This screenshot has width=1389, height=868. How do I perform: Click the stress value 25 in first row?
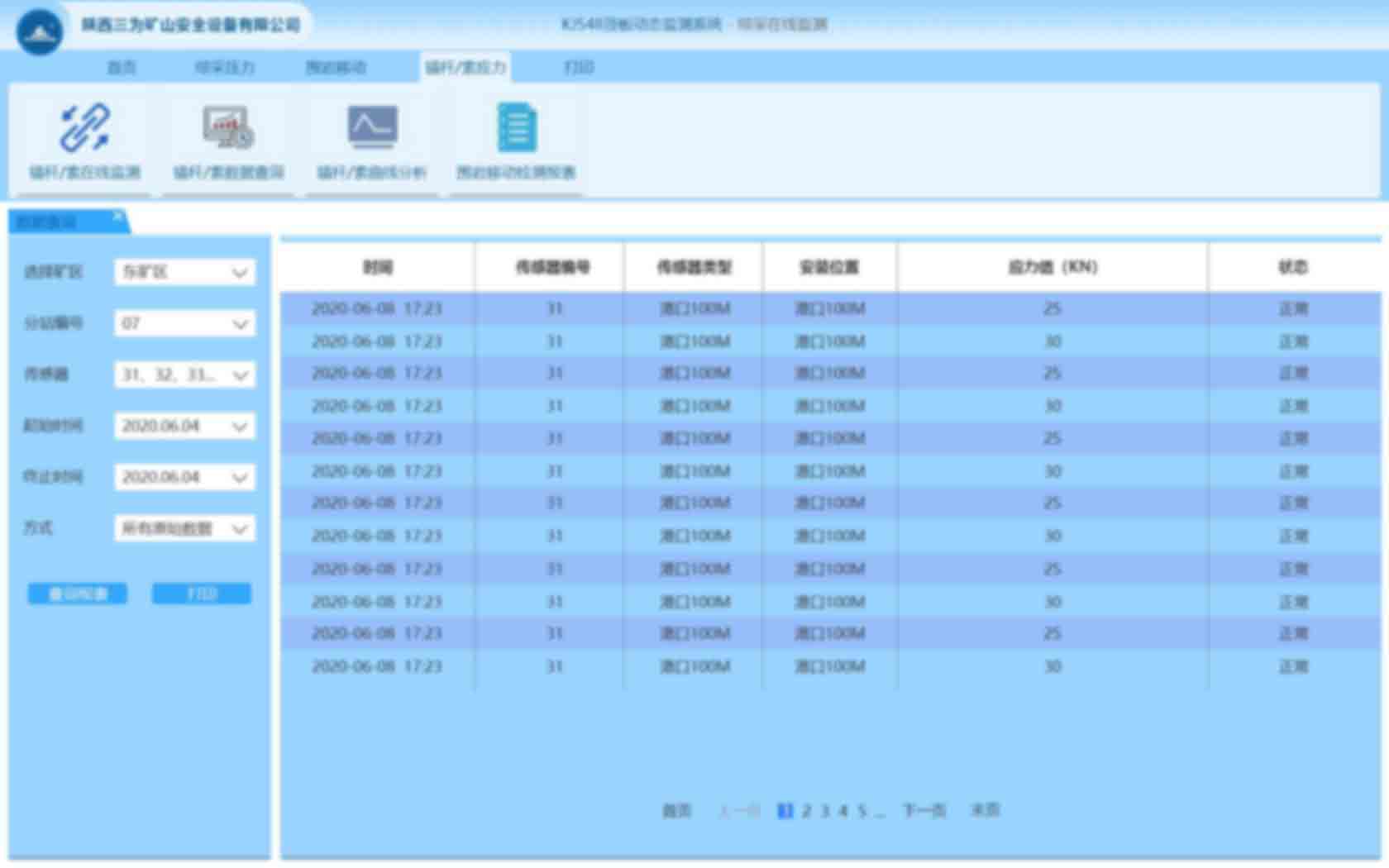point(1052,308)
